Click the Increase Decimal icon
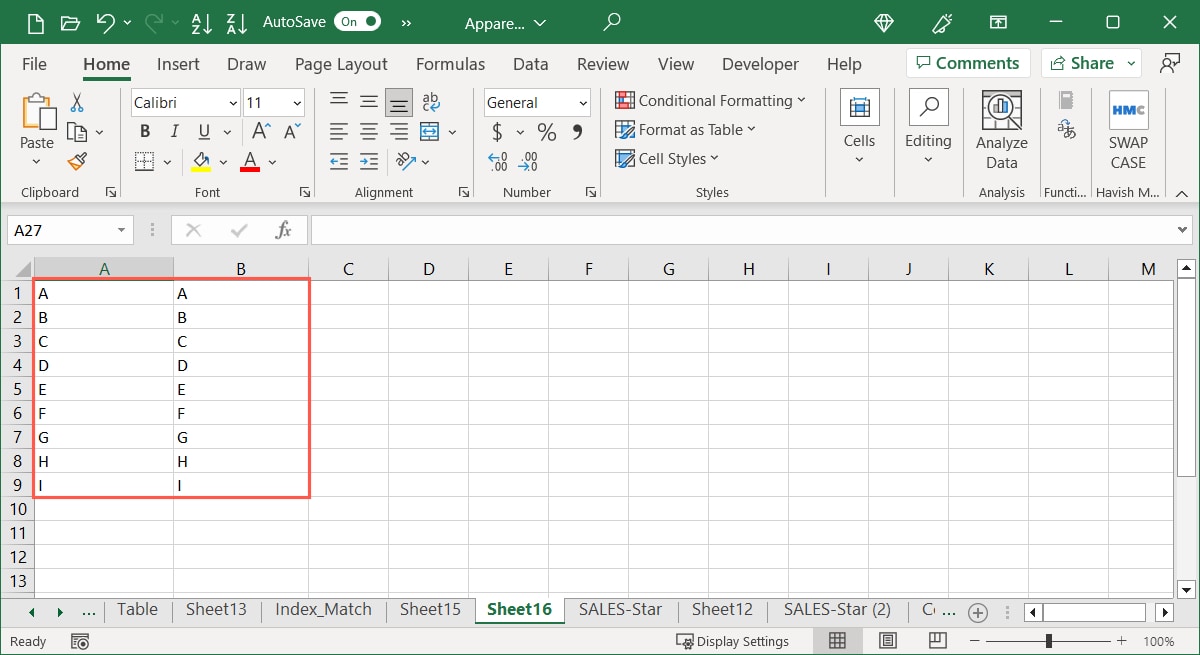 click(x=496, y=161)
